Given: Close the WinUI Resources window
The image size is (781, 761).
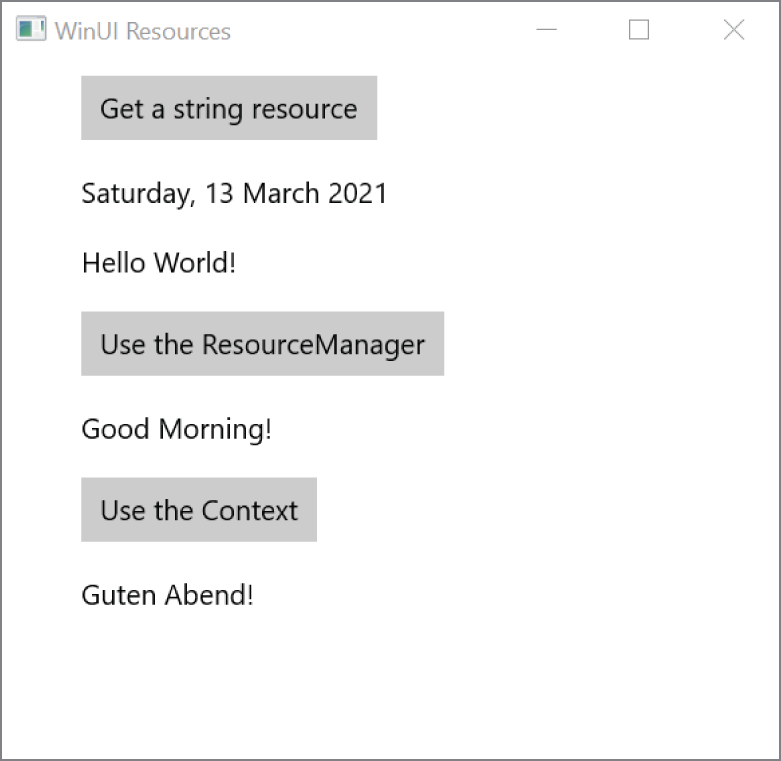Looking at the screenshot, I should (734, 29).
